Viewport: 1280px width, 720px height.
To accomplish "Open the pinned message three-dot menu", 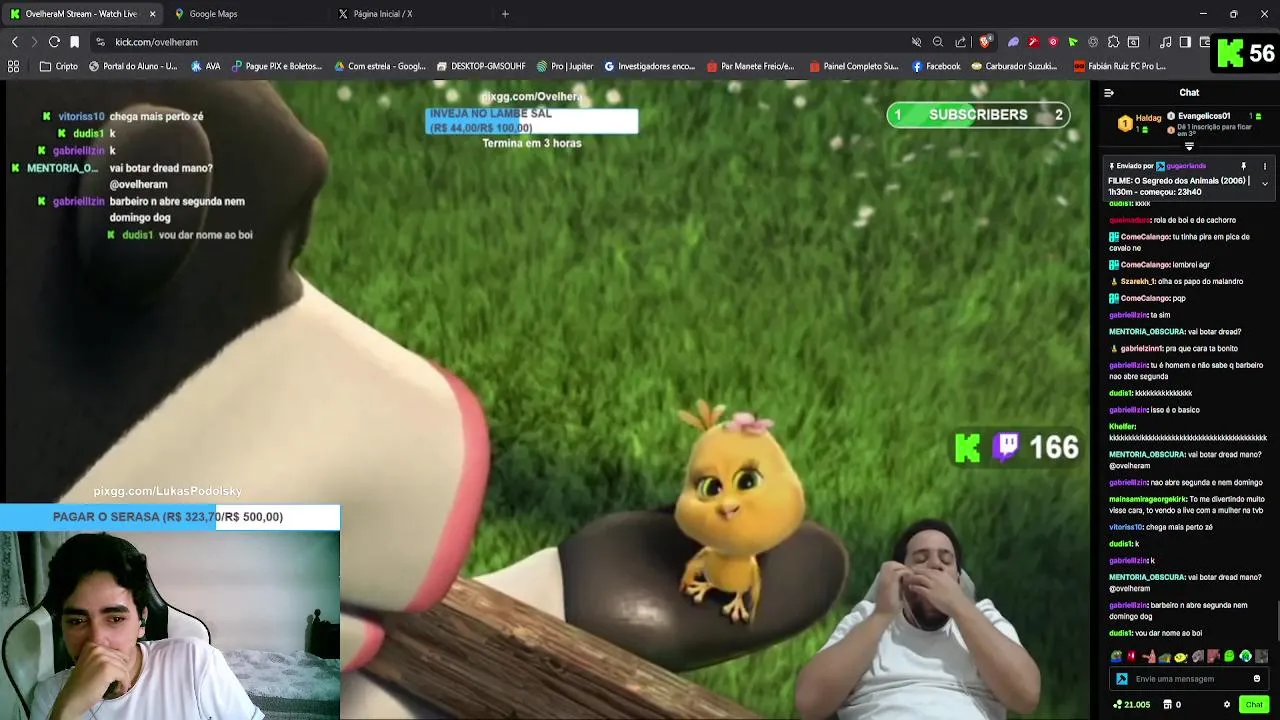I will [1264, 166].
